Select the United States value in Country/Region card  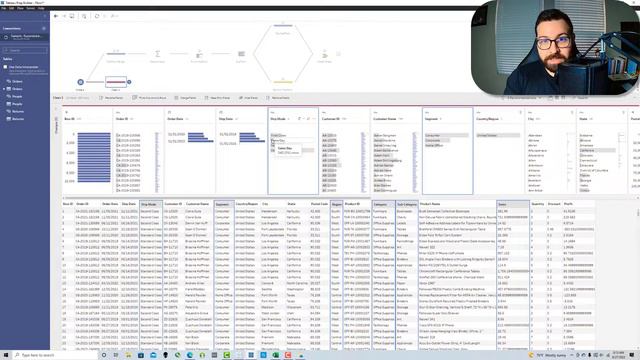coord(498,135)
